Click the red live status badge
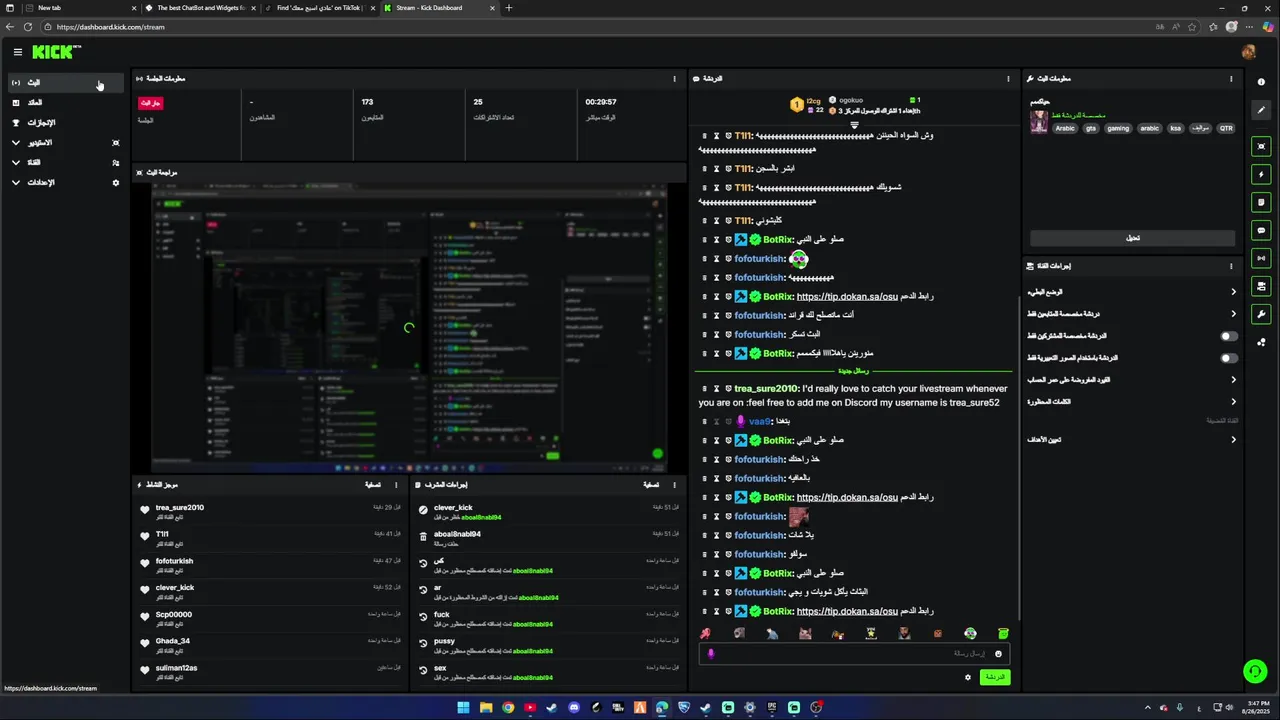Viewport: 1280px width, 720px height. tap(150, 103)
